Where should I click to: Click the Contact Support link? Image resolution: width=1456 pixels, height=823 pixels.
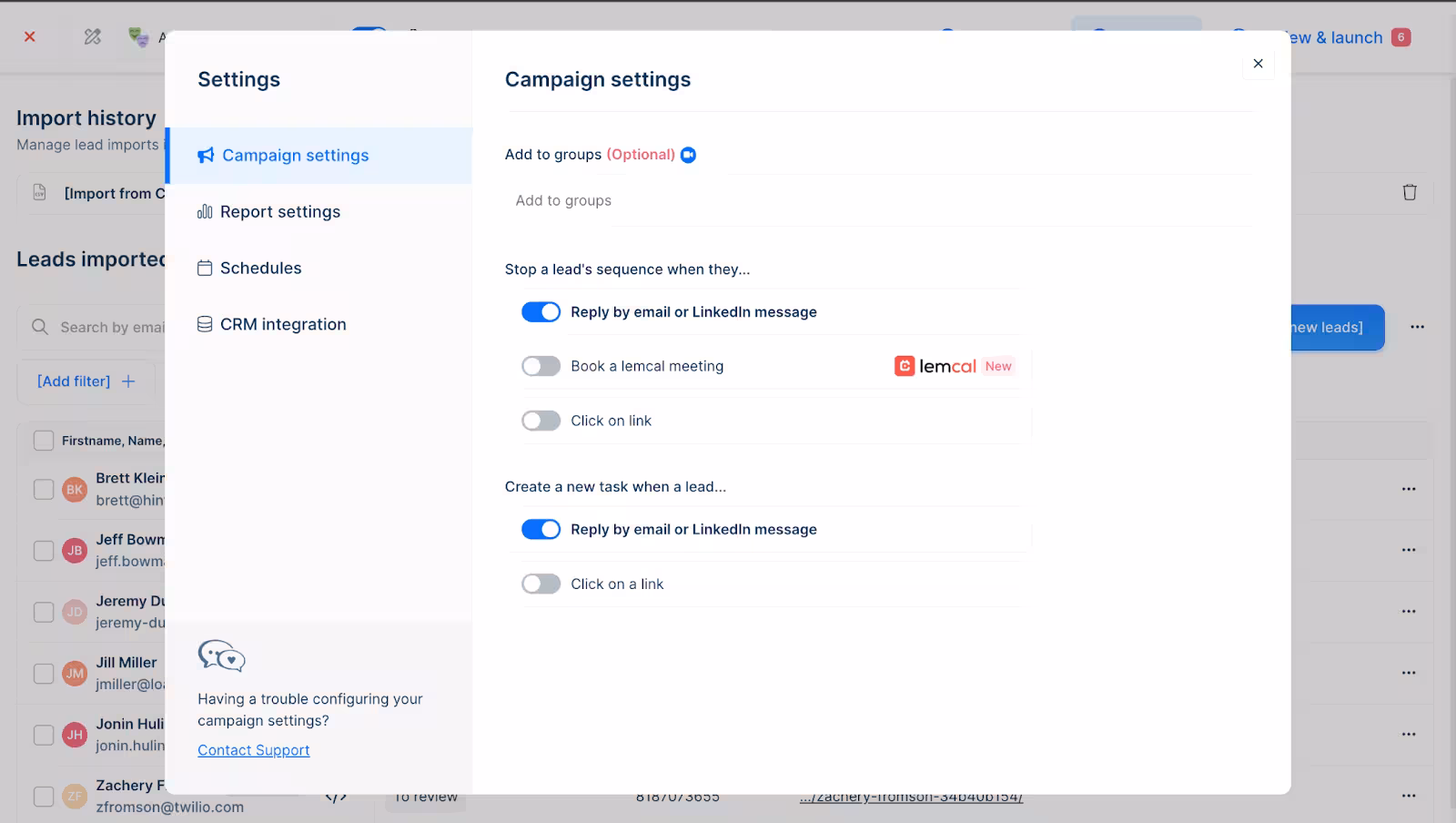point(253,750)
